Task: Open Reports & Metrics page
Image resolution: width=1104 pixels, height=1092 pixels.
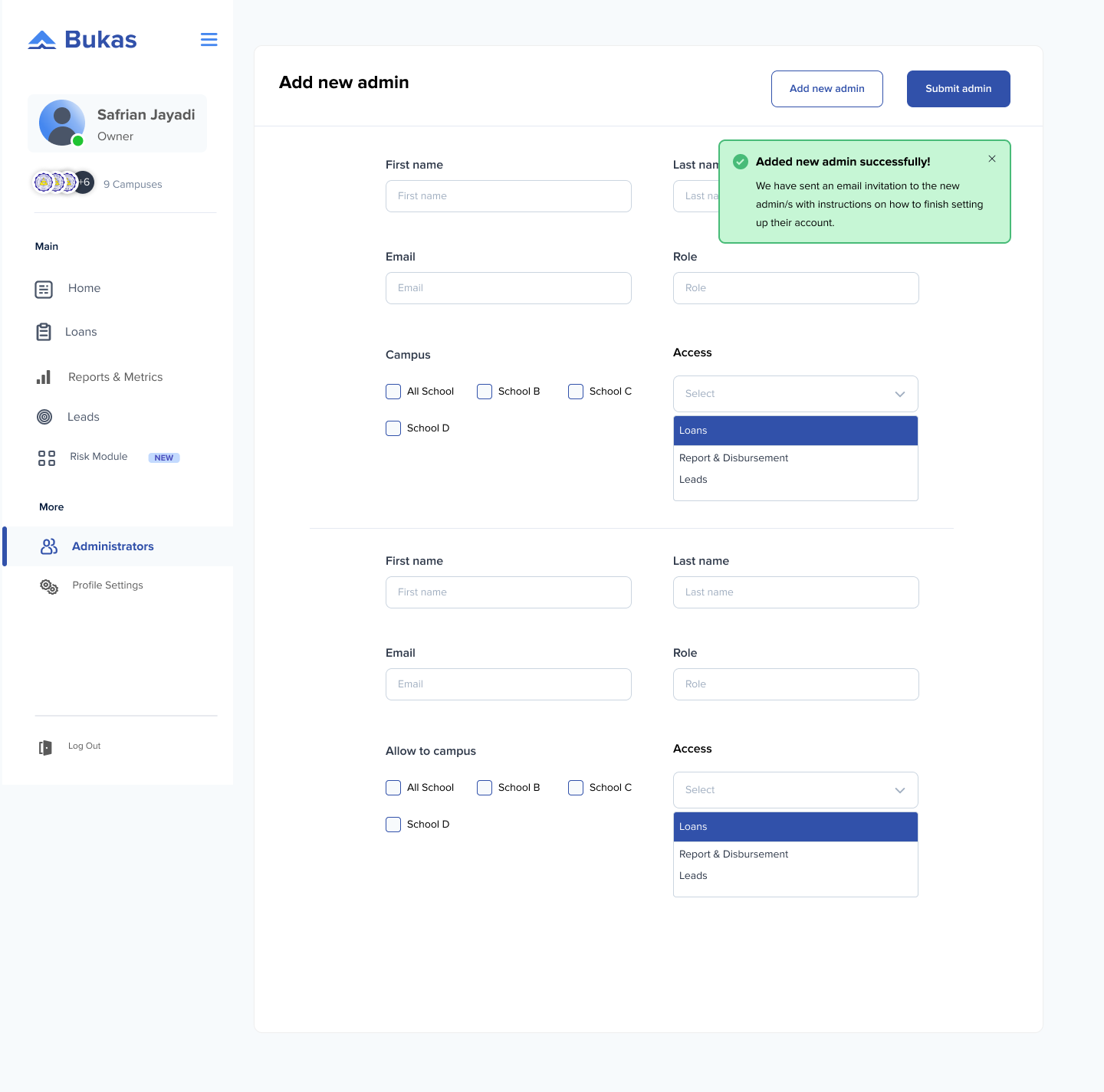Action: [116, 377]
